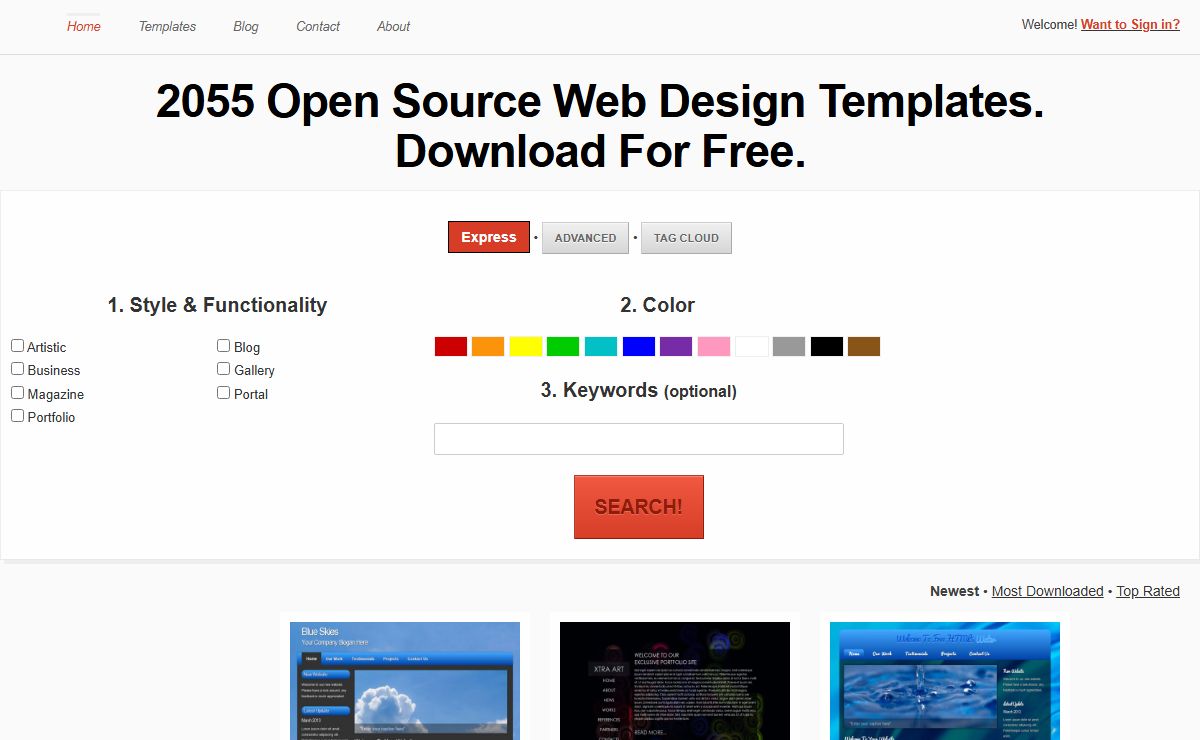This screenshot has height=740, width=1200.
Task: Enable the Magazine checkbox
Action: click(x=17, y=393)
